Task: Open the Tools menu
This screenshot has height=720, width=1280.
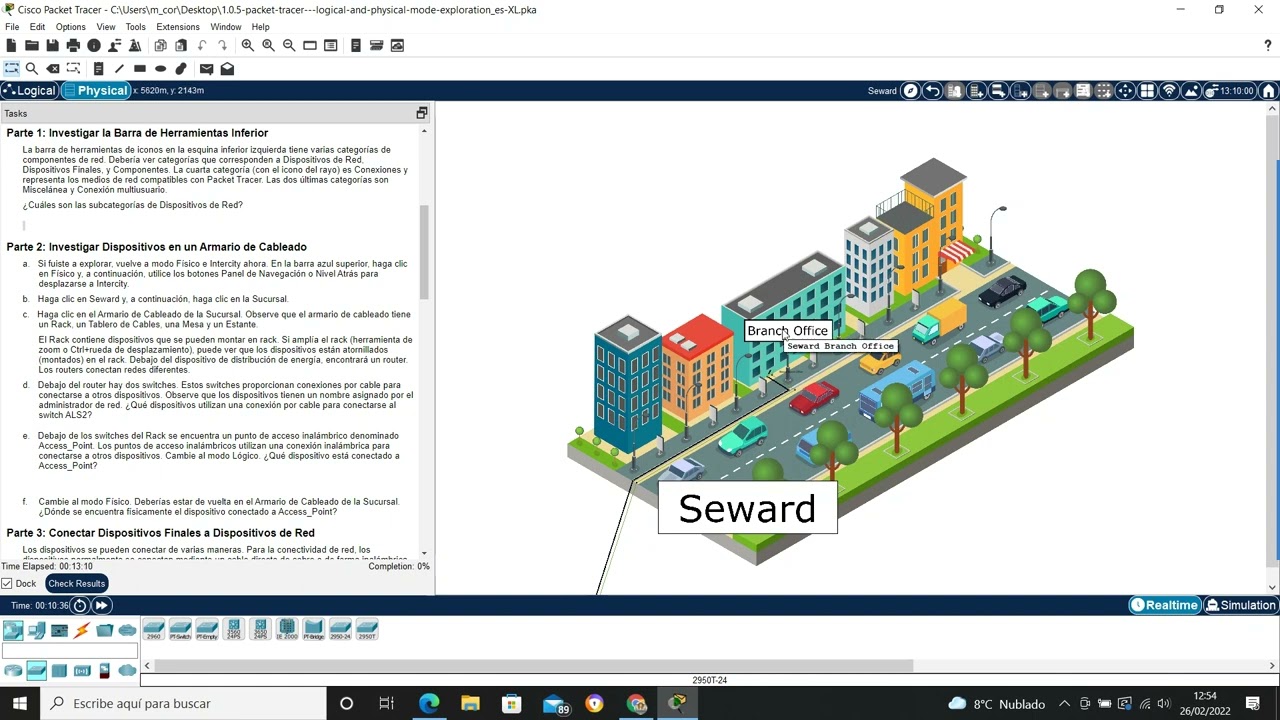Action: (135, 27)
